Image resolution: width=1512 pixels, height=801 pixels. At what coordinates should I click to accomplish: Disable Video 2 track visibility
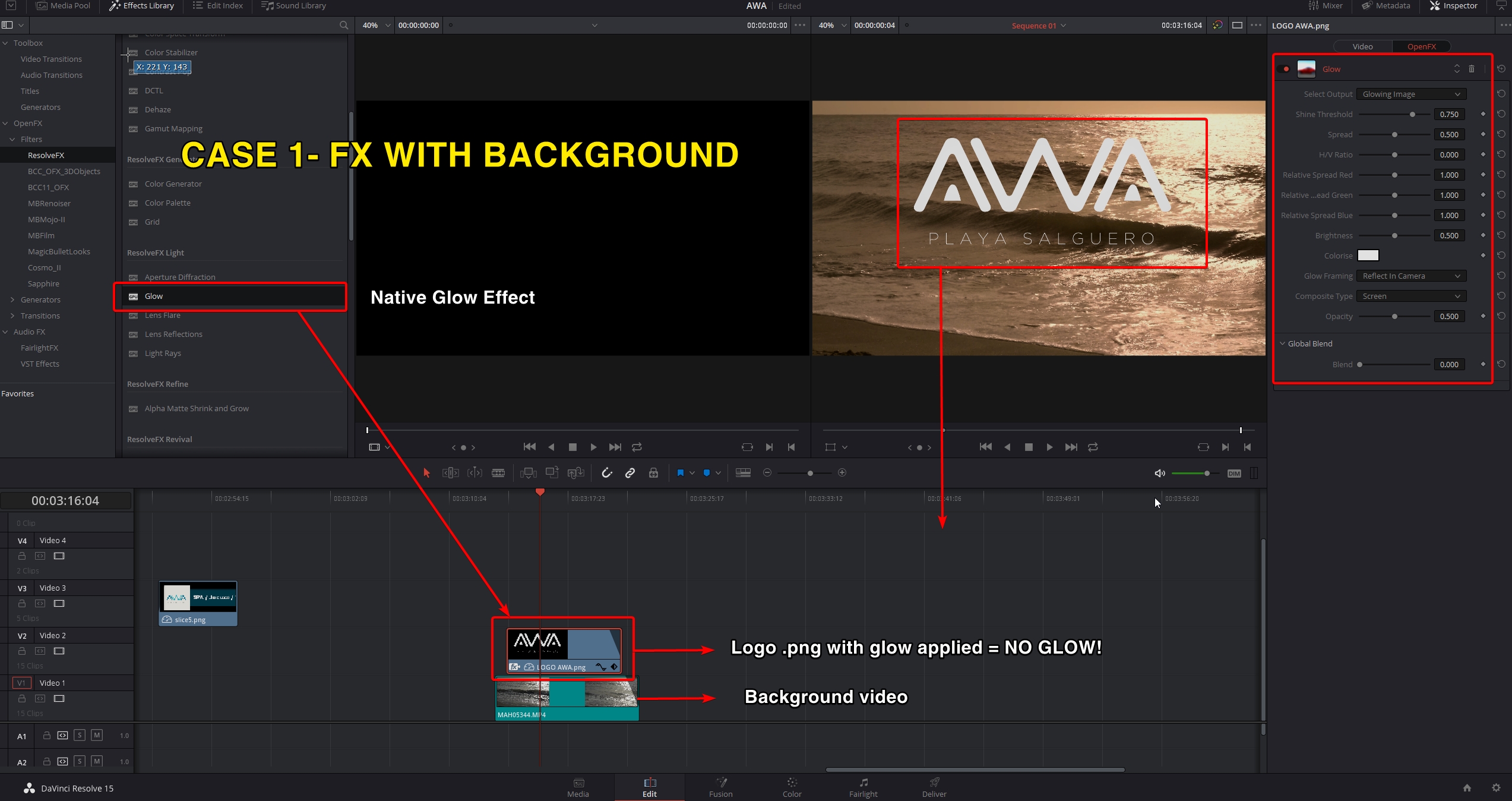coord(59,651)
